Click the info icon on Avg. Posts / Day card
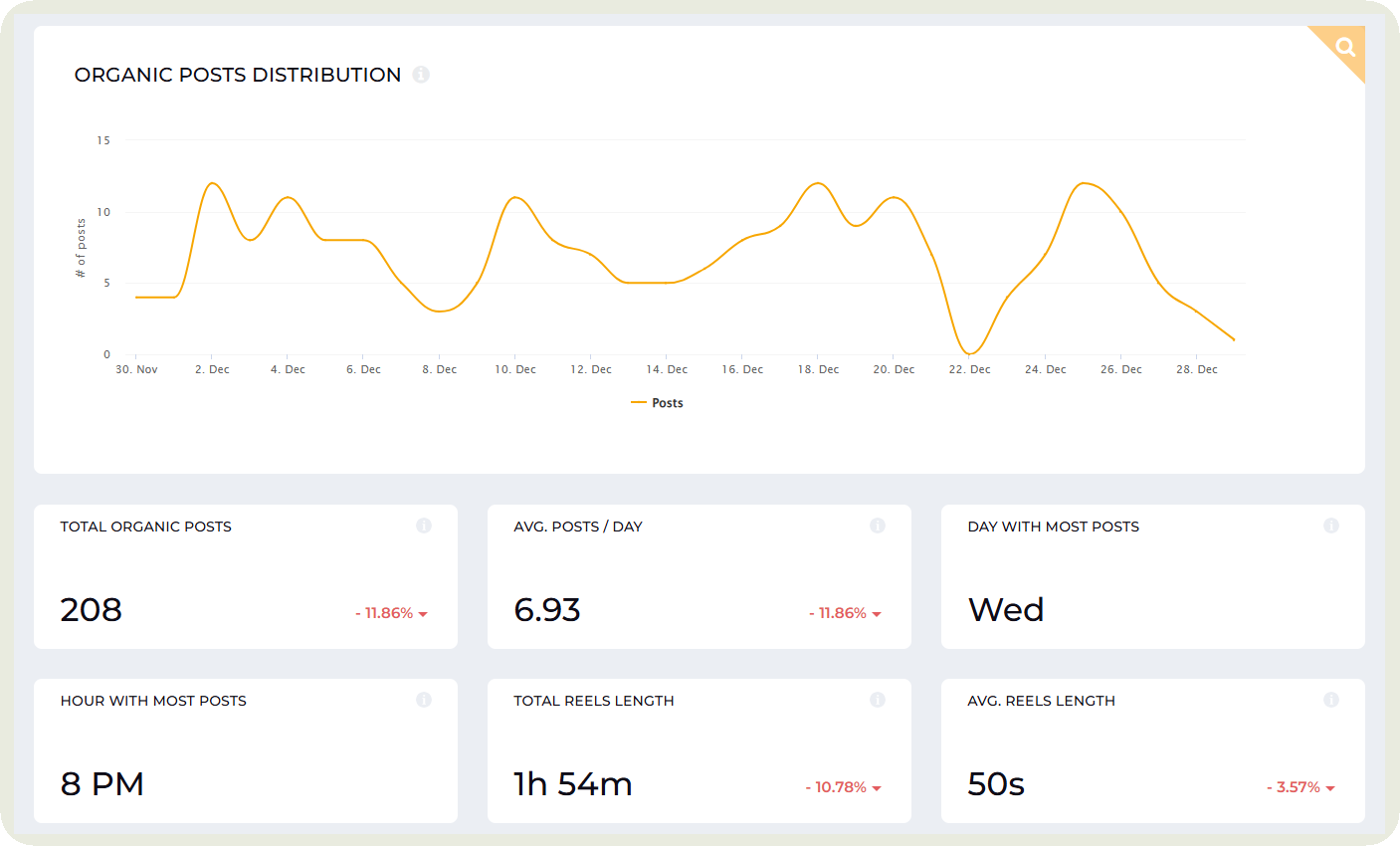The height and width of the screenshot is (846, 1400). pyautogui.click(x=878, y=526)
